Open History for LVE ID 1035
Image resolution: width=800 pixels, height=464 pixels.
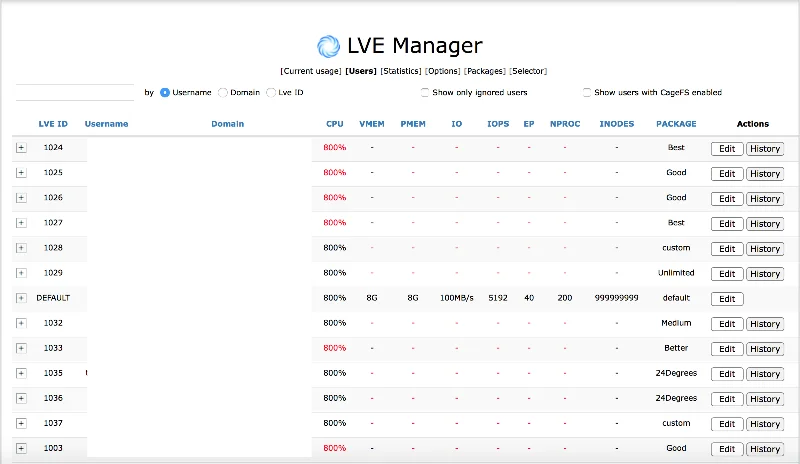765,374
